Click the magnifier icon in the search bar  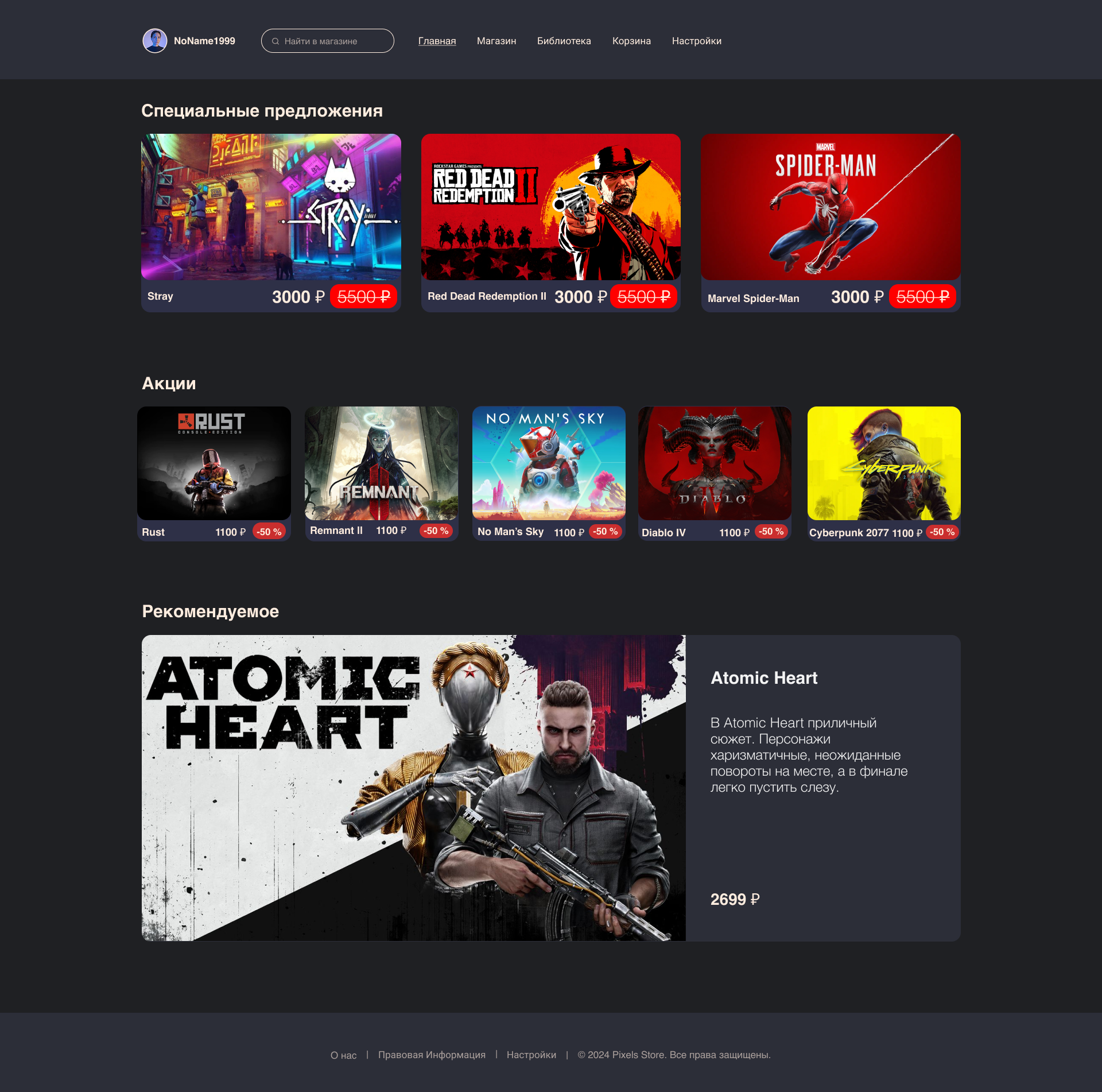(x=275, y=41)
